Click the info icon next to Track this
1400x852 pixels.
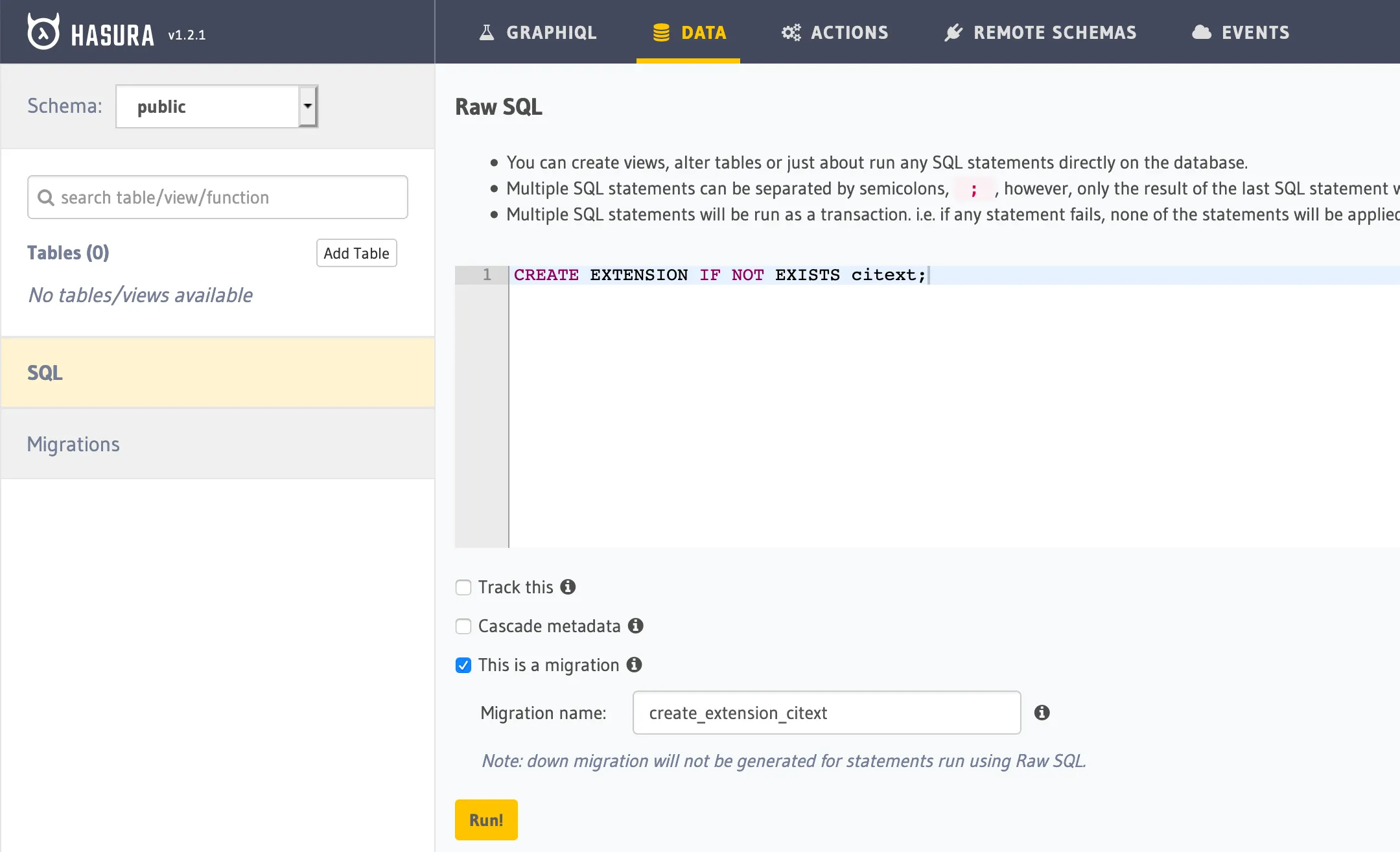568,587
